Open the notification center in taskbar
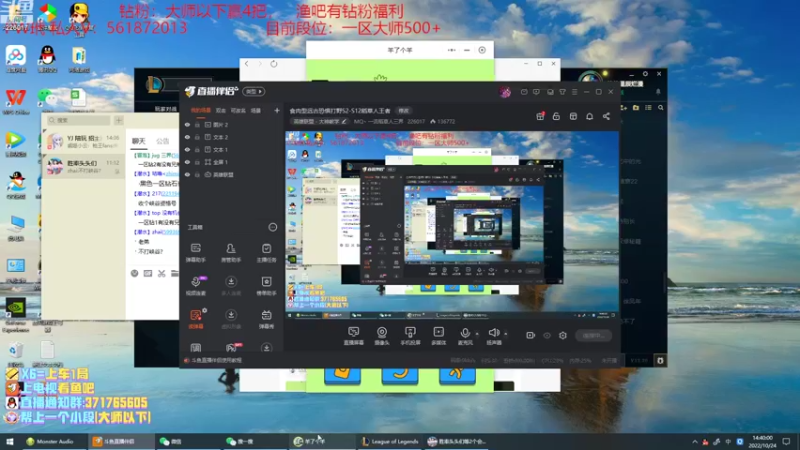The width and height of the screenshot is (800, 450). [786, 441]
